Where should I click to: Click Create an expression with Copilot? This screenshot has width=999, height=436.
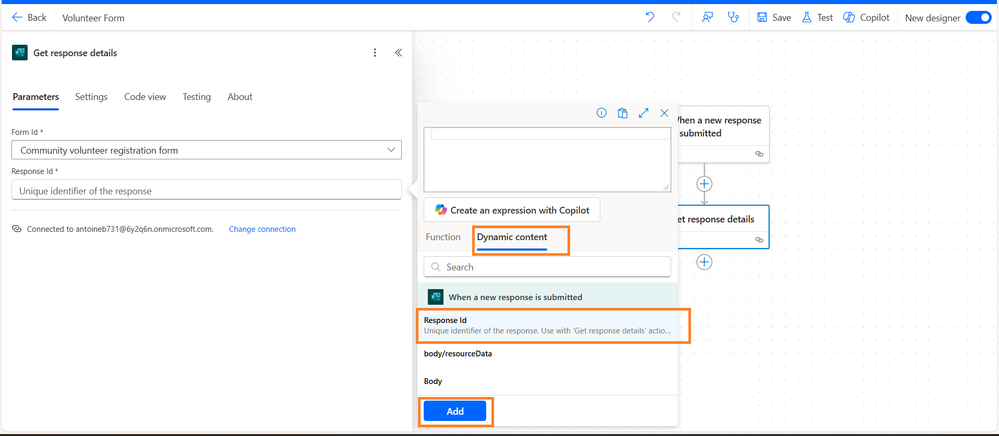click(x=512, y=210)
